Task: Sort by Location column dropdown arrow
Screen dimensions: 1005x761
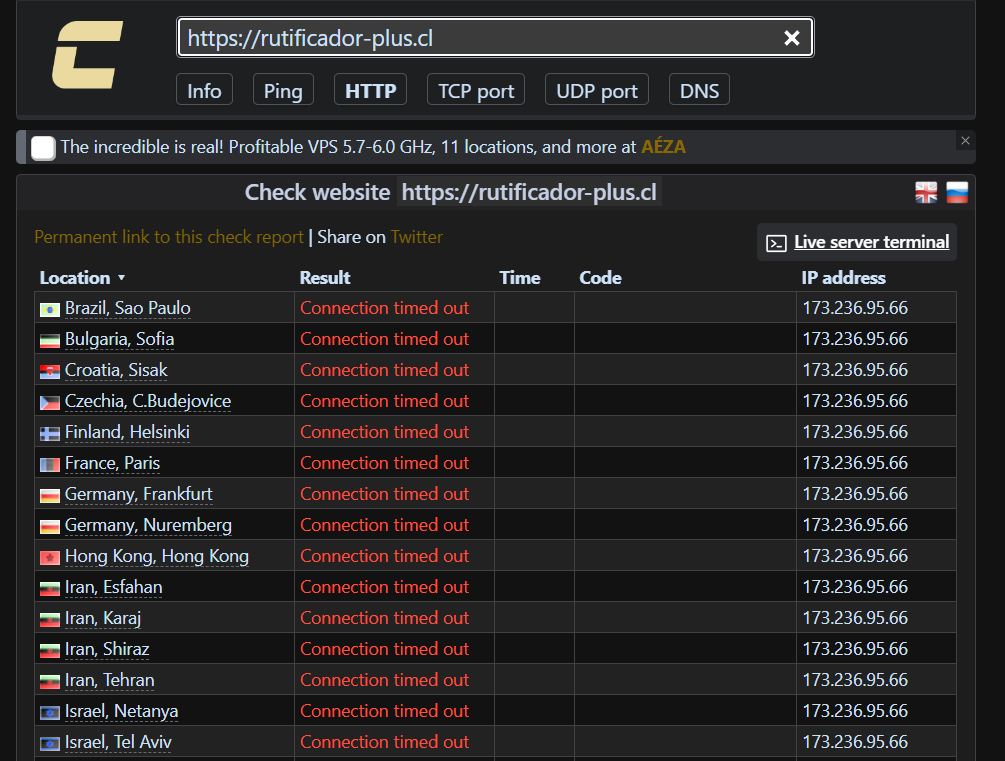Action: pos(121,278)
